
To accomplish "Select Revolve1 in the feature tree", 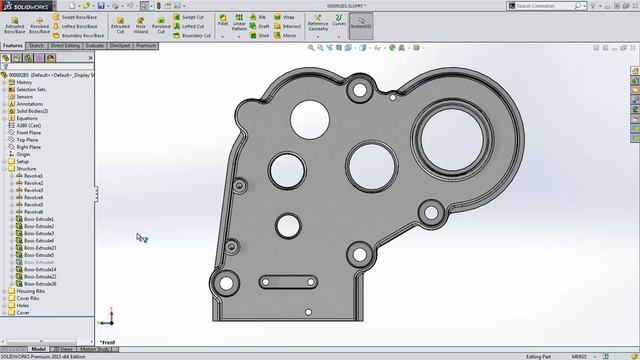I will point(29,176).
